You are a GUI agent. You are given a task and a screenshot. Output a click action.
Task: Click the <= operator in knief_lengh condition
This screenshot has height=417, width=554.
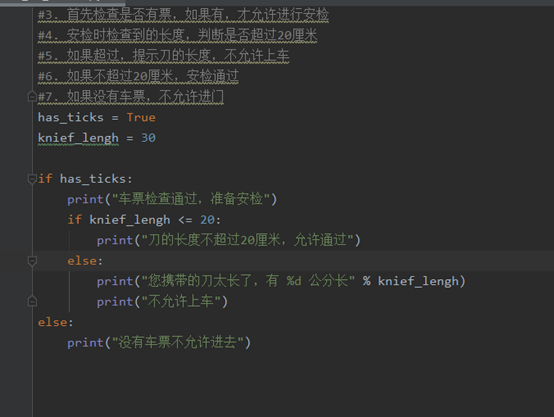(185, 220)
